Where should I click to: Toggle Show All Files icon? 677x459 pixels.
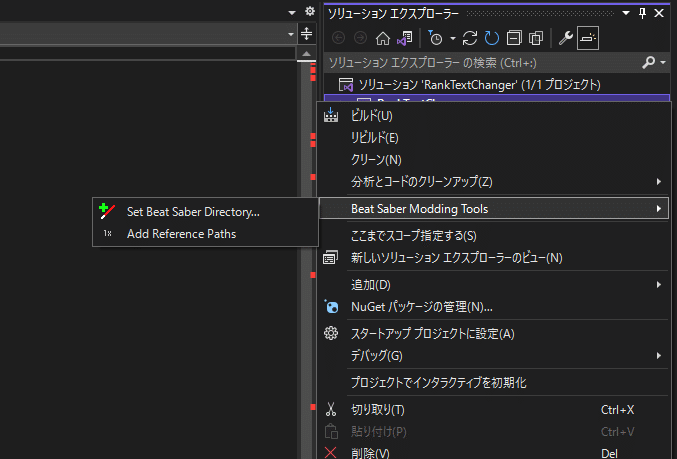coord(536,38)
